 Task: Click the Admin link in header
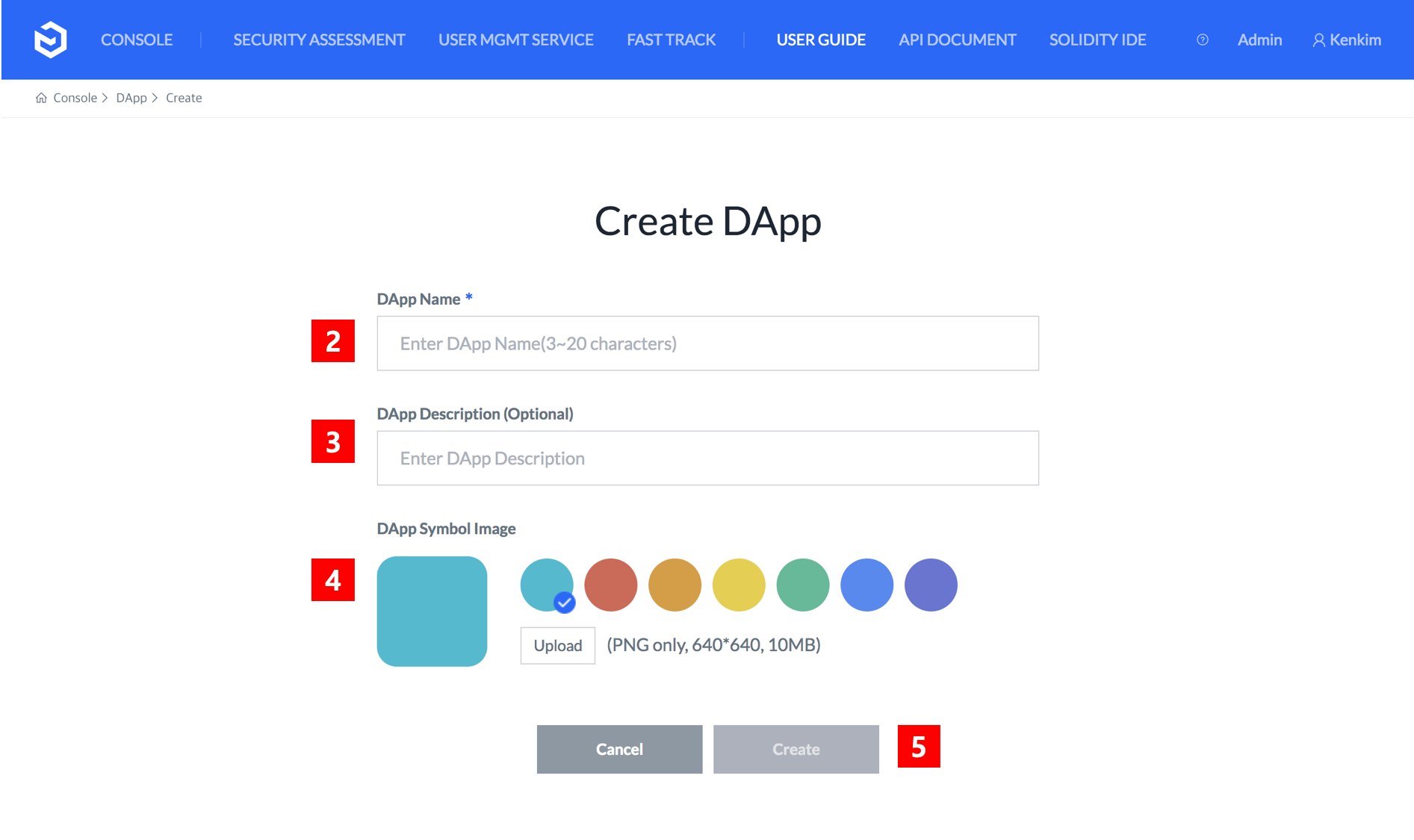pyautogui.click(x=1259, y=40)
